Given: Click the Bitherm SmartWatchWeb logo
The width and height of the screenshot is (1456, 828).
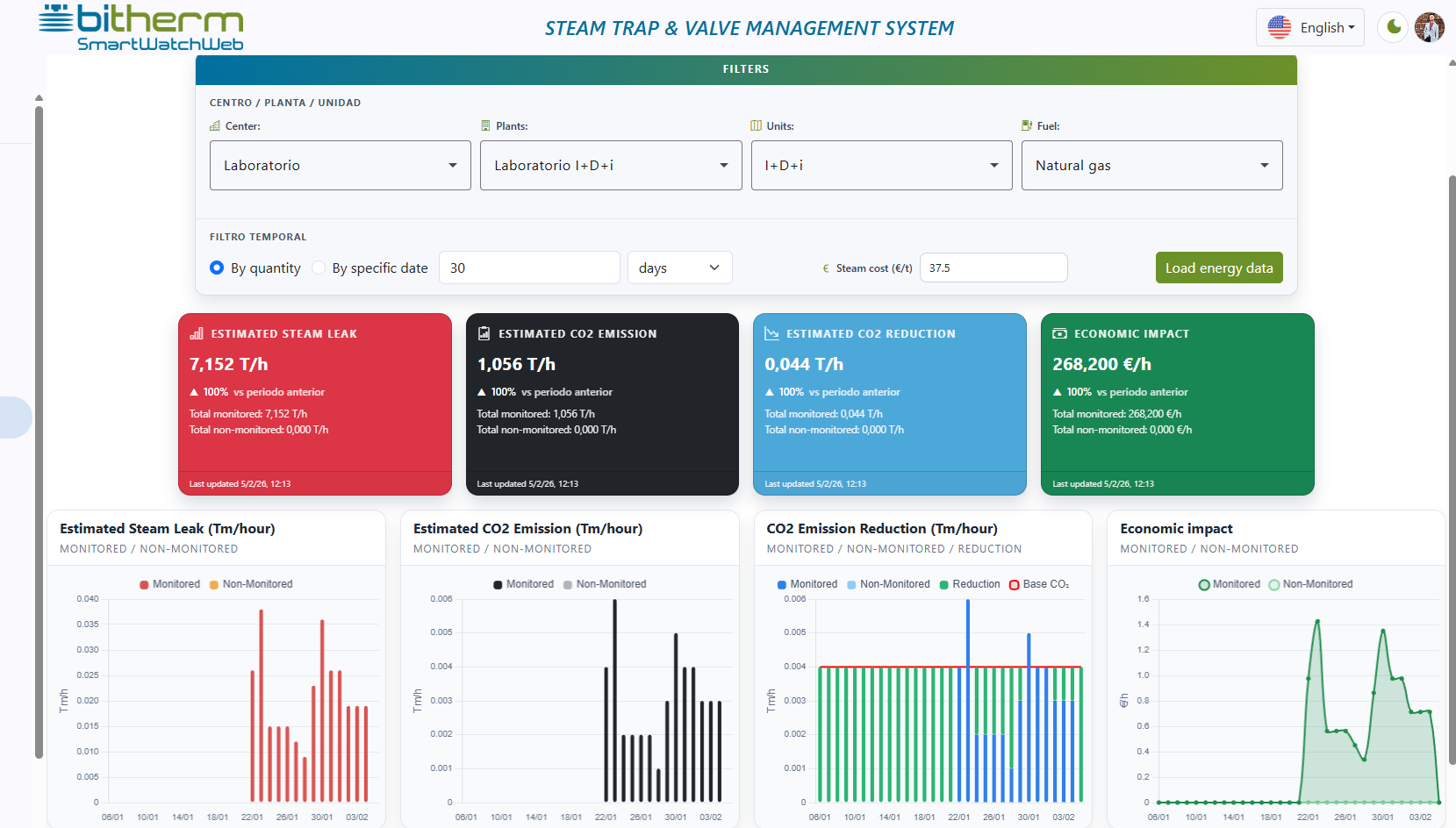Looking at the screenshot, I should pos(141,28).
